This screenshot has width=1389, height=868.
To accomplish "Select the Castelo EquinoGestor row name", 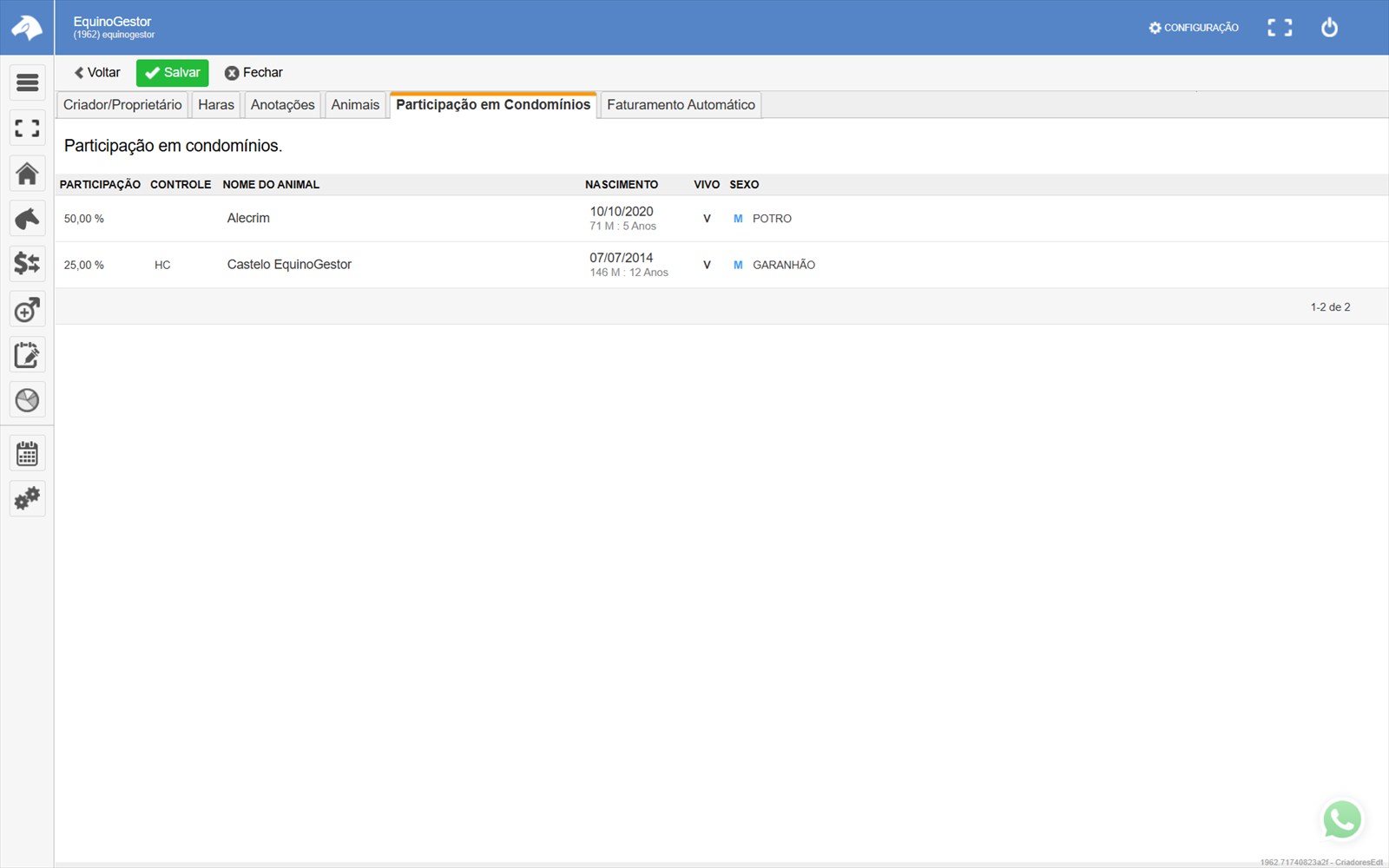I will [289, 265].
